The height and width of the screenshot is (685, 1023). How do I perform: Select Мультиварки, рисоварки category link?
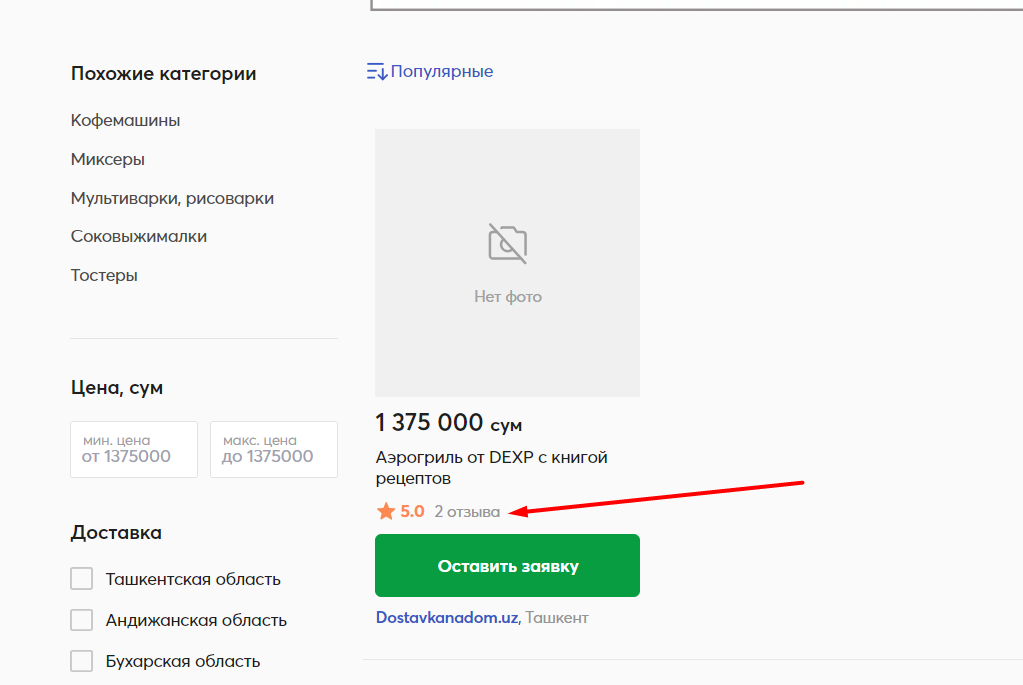pyautogui.click(x=172, y=198)
